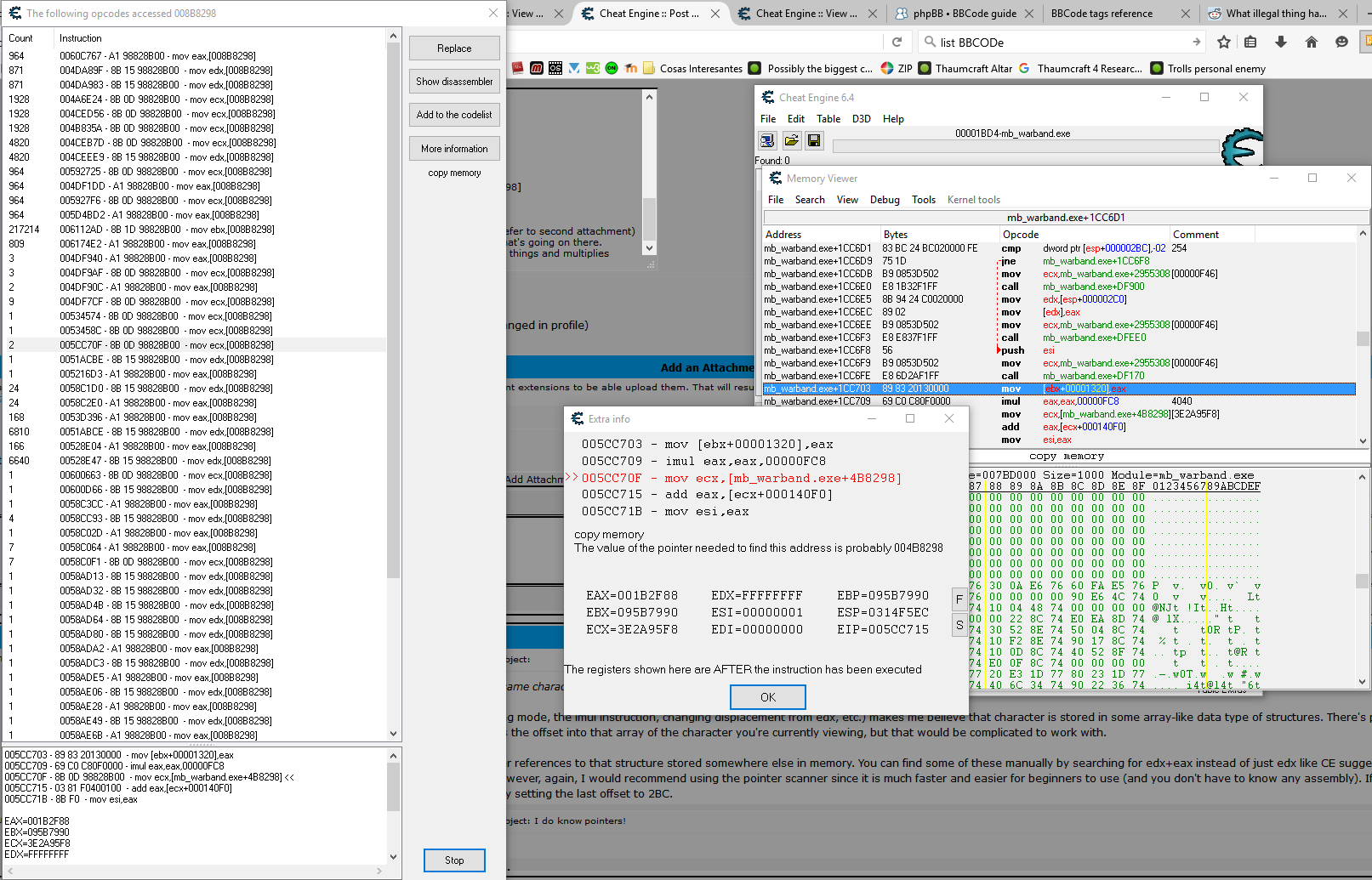Open More information for selected opcode

454,149
